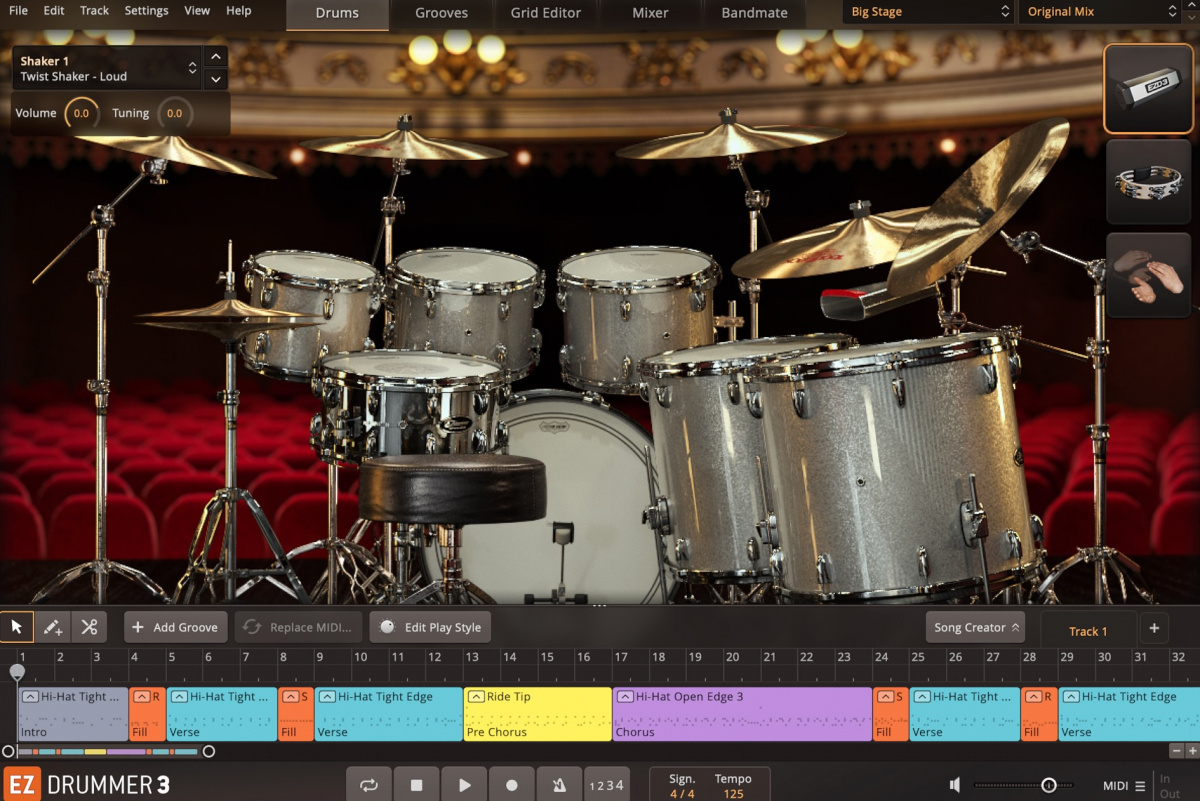Switch to the Mixer tab
Image resolution: width=1200 pixels, height=801 pixels.
649,12
